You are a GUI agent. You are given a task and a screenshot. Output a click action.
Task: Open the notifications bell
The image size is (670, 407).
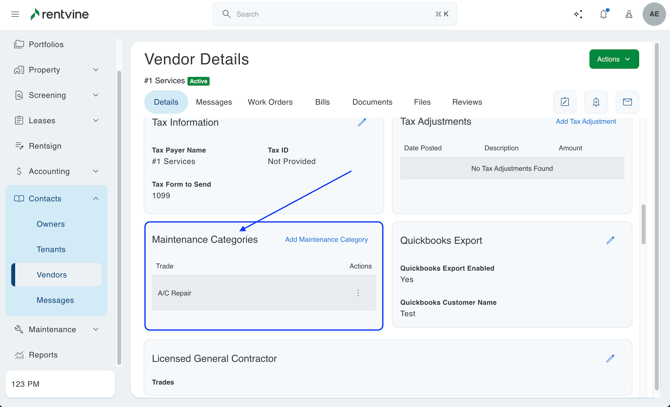pos(603,14)
